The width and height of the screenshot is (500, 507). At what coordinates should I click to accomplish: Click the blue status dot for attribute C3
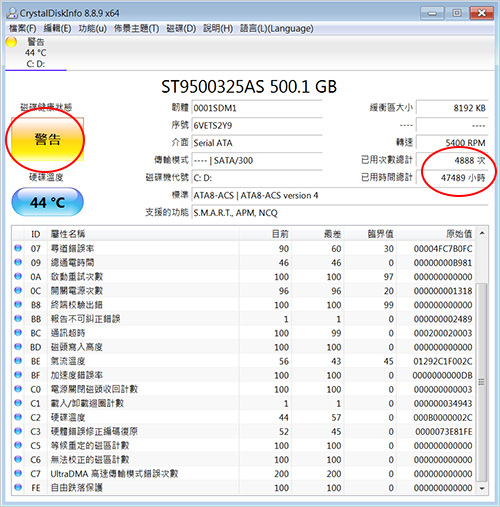(x=18, y=431)
